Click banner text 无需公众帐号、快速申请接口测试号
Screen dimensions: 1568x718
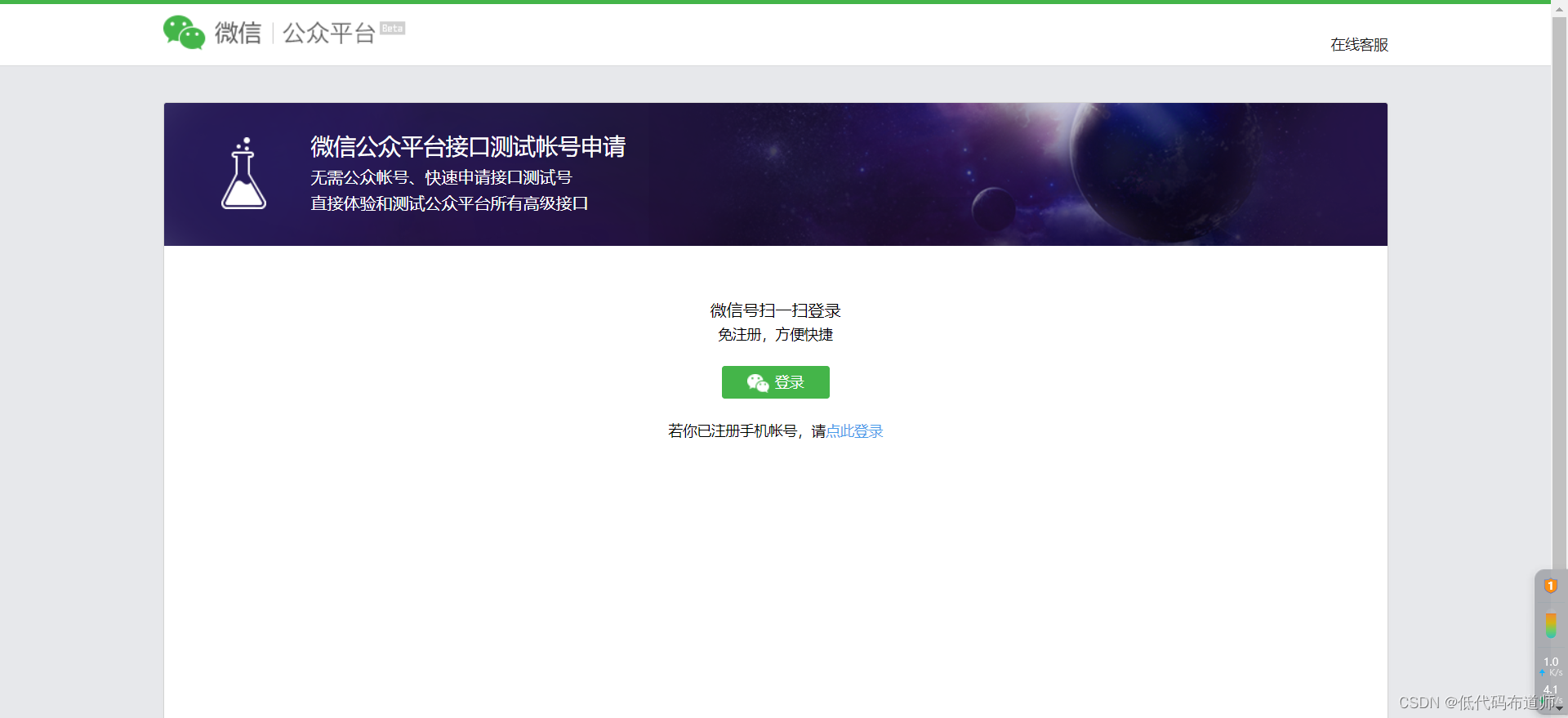(x=441, y=177)
